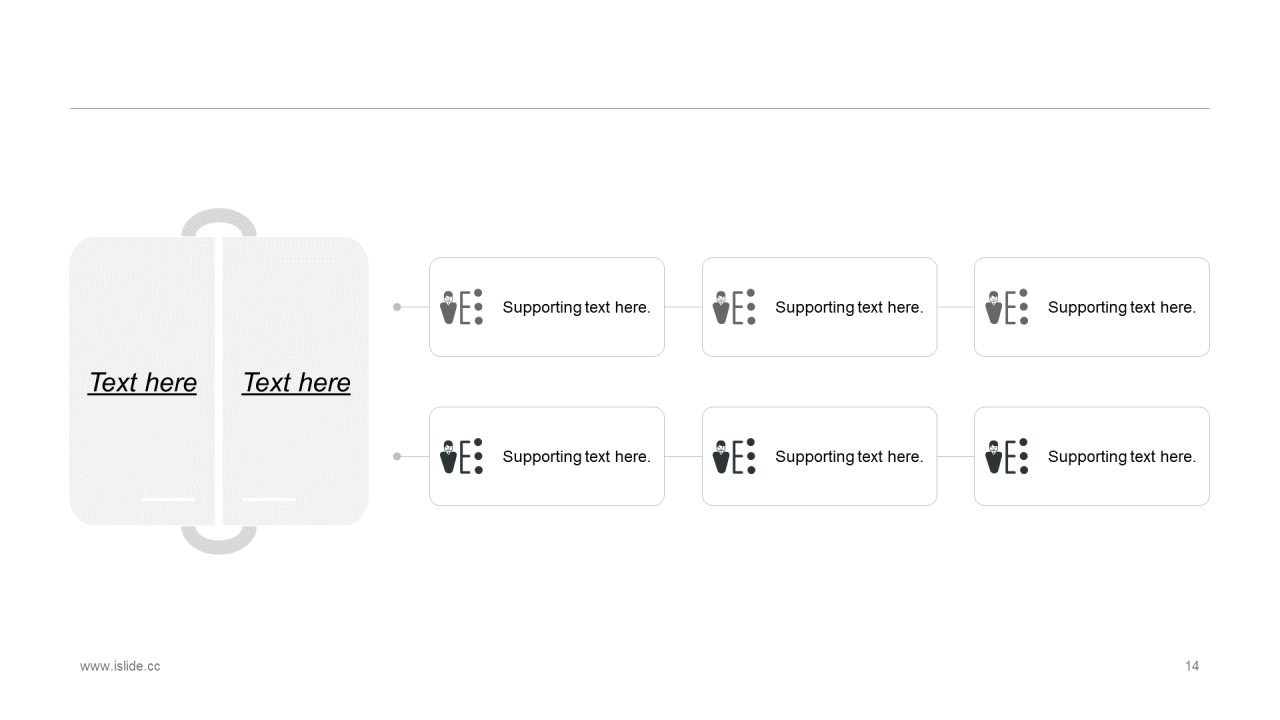Select the dark person icon in middle bottom-row card
Viewport: 1280px width, 720px height.
click(x=734, y=456)
